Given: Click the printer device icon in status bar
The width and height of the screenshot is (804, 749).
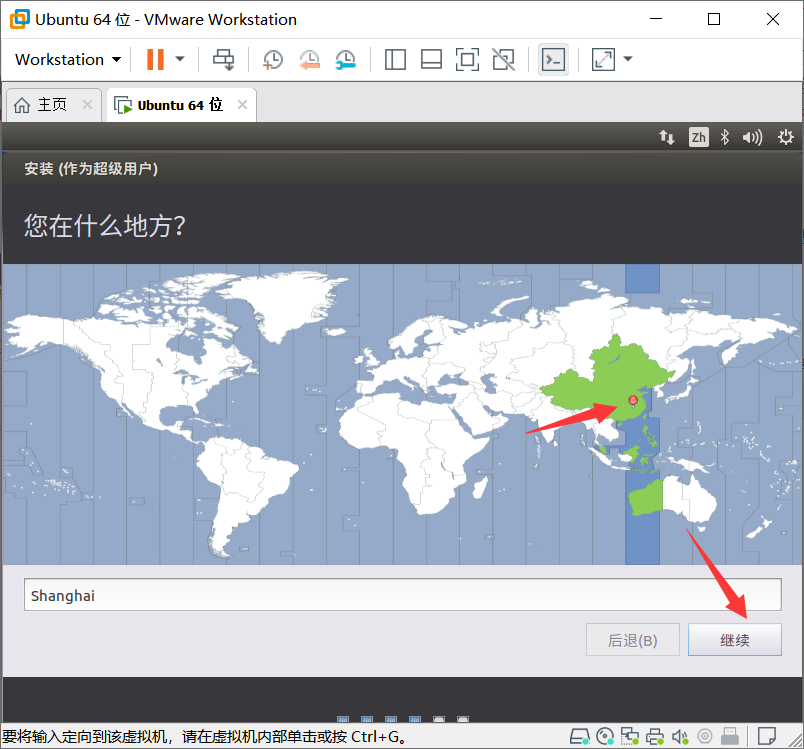Looking at the screenshot, I should (655, 736).
